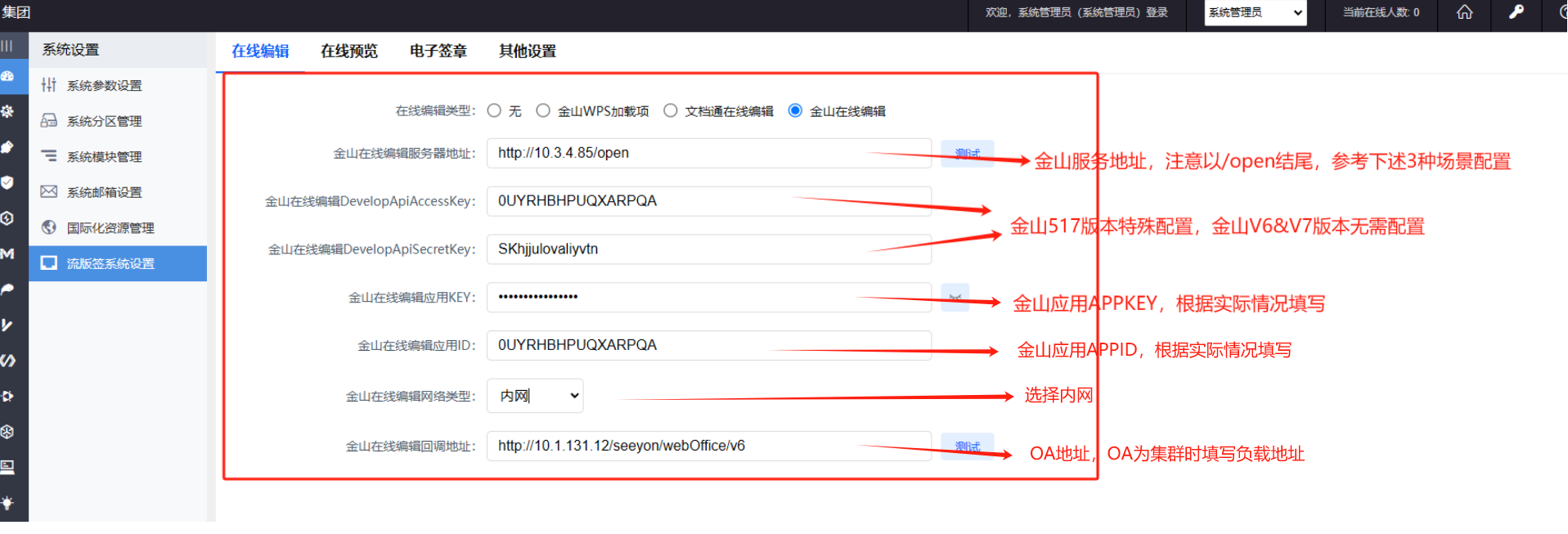
Task: Collapse the sidebar with the three-bar icon
Action: point(7,46)
